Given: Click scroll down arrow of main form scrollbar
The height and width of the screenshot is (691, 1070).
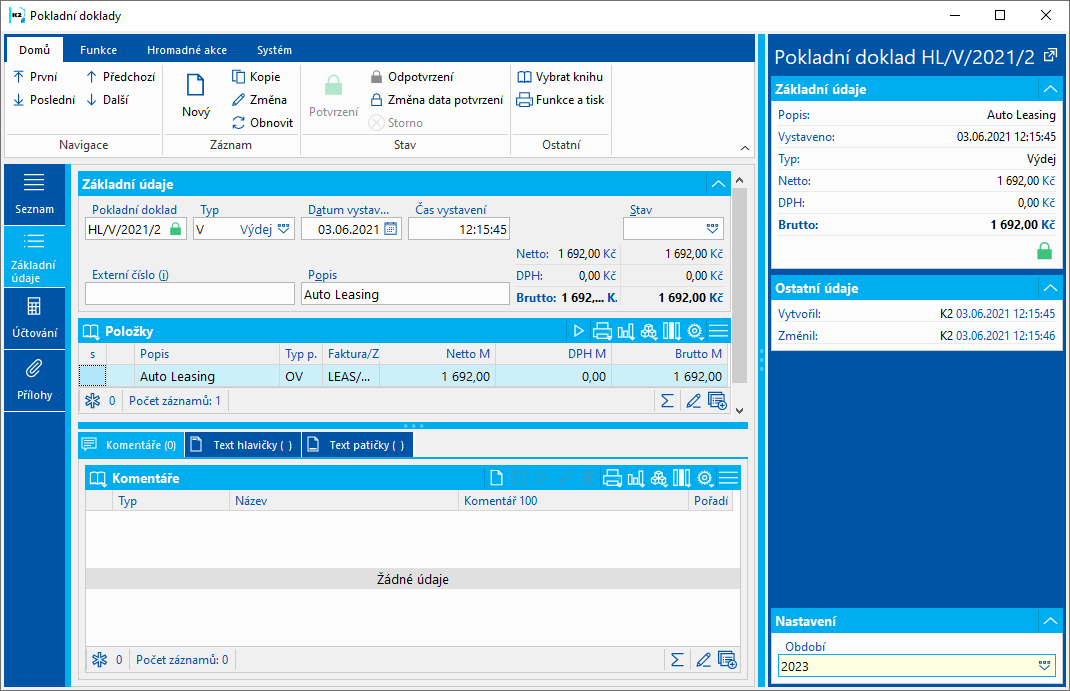Looking at the screenshot, I should [x=739, y=411].
